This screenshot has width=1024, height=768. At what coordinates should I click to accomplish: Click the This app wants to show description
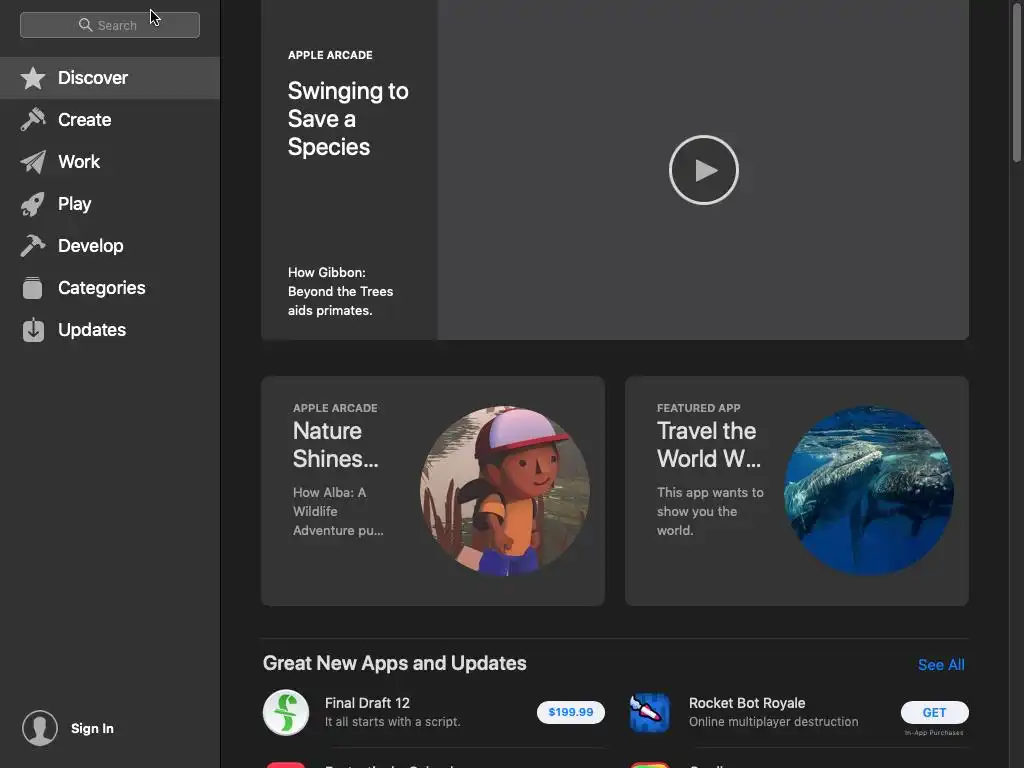pyautogui.click(x=710, y=511)
